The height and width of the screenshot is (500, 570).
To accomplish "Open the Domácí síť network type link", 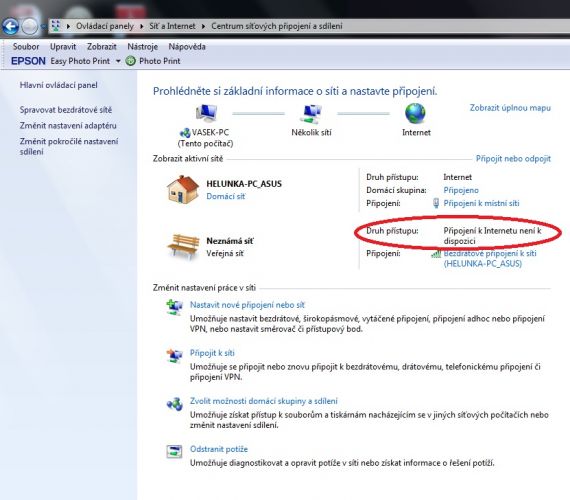I will (225, 196).
